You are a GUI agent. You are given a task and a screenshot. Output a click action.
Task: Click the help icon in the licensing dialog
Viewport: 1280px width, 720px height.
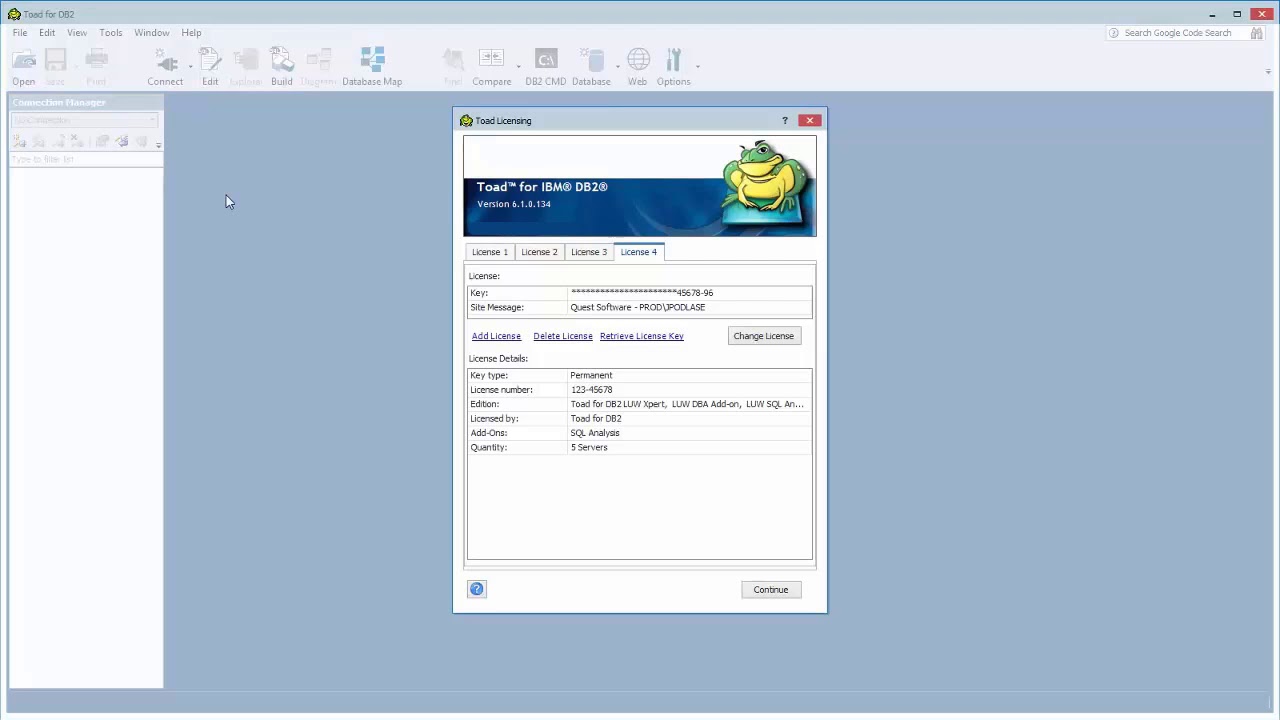[476, 589]
